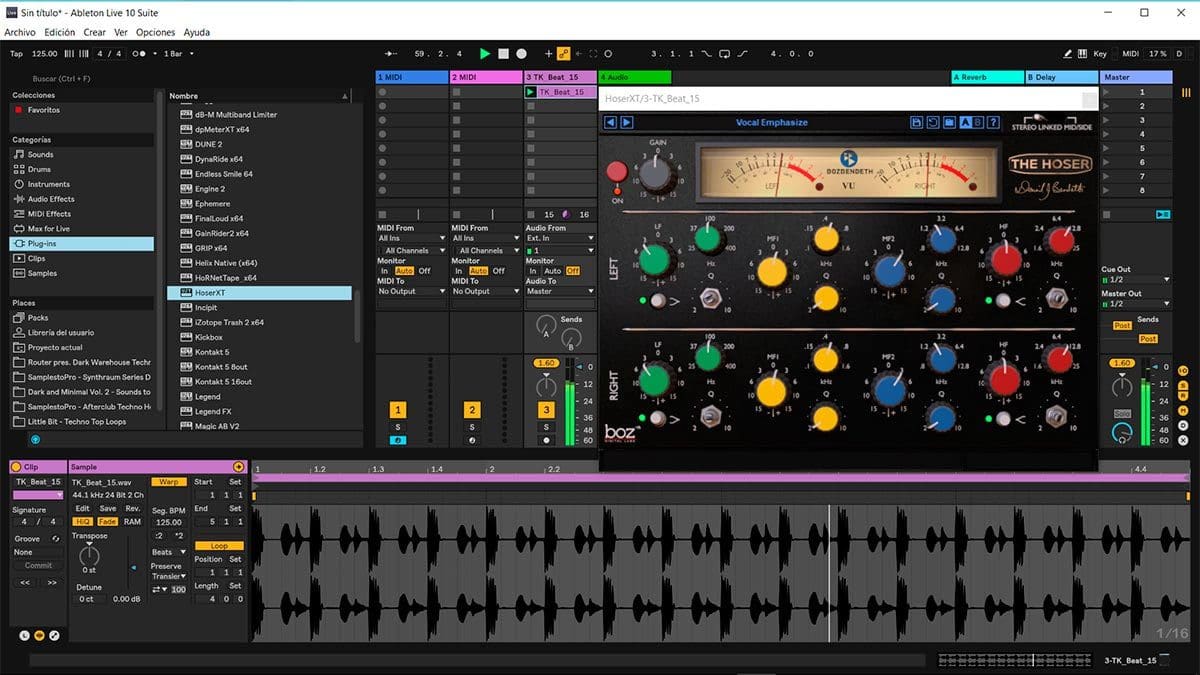Go to next HoserXT preset arrow
This screenshot has height=675, width=1200.
[626, 122]
